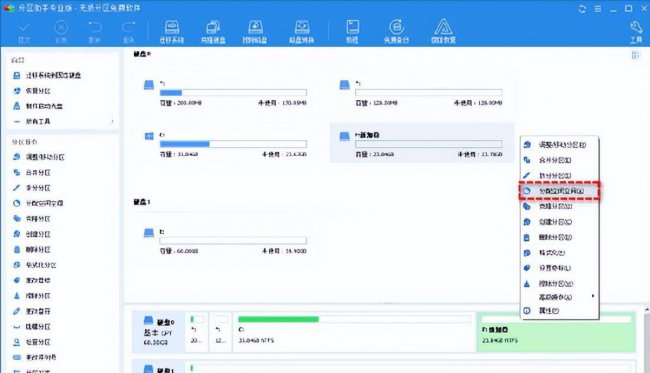Choose sidebar 拆分分区 pencil operation

point(32,188)
